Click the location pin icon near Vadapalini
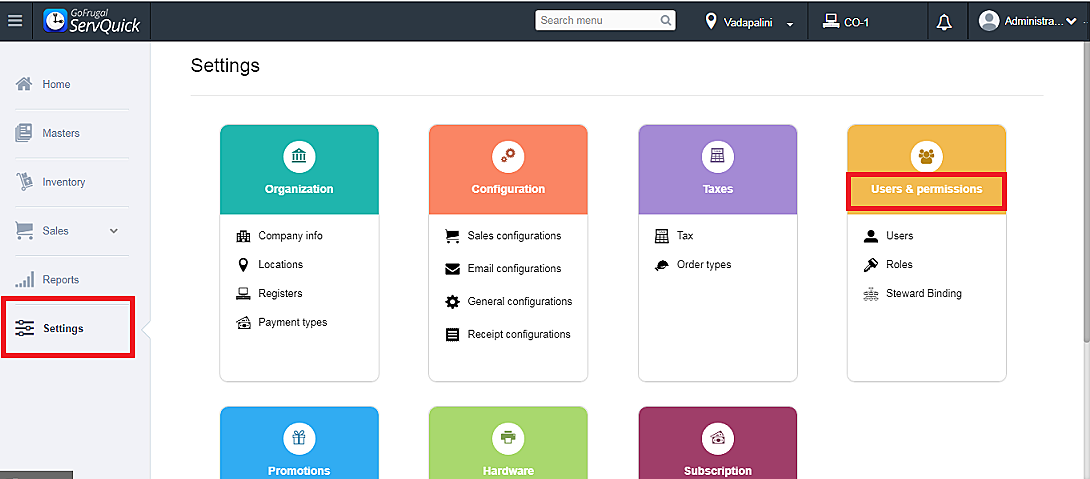 click(x=710, y=22)
